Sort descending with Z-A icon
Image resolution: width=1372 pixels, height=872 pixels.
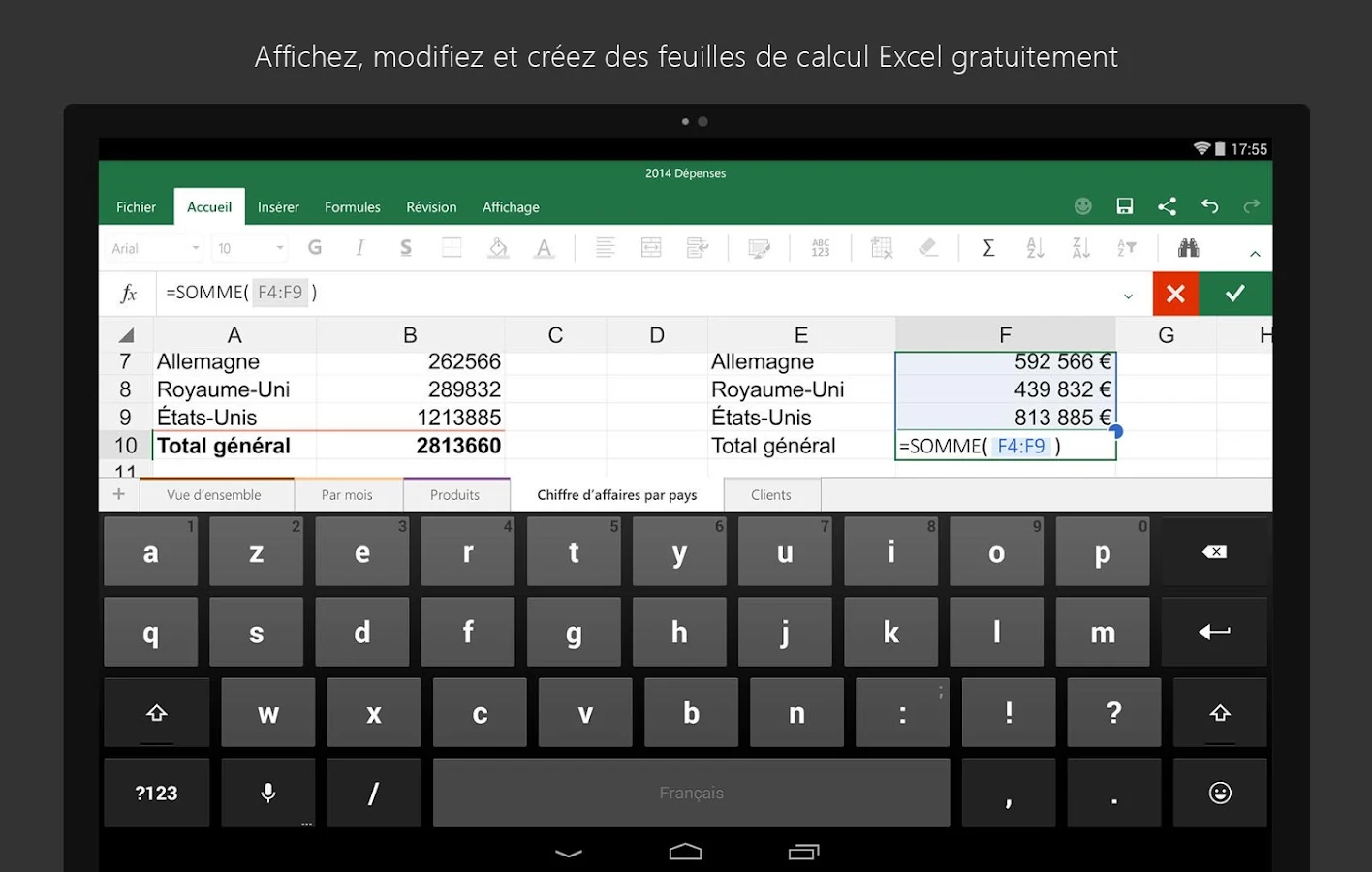(1081, 248)
